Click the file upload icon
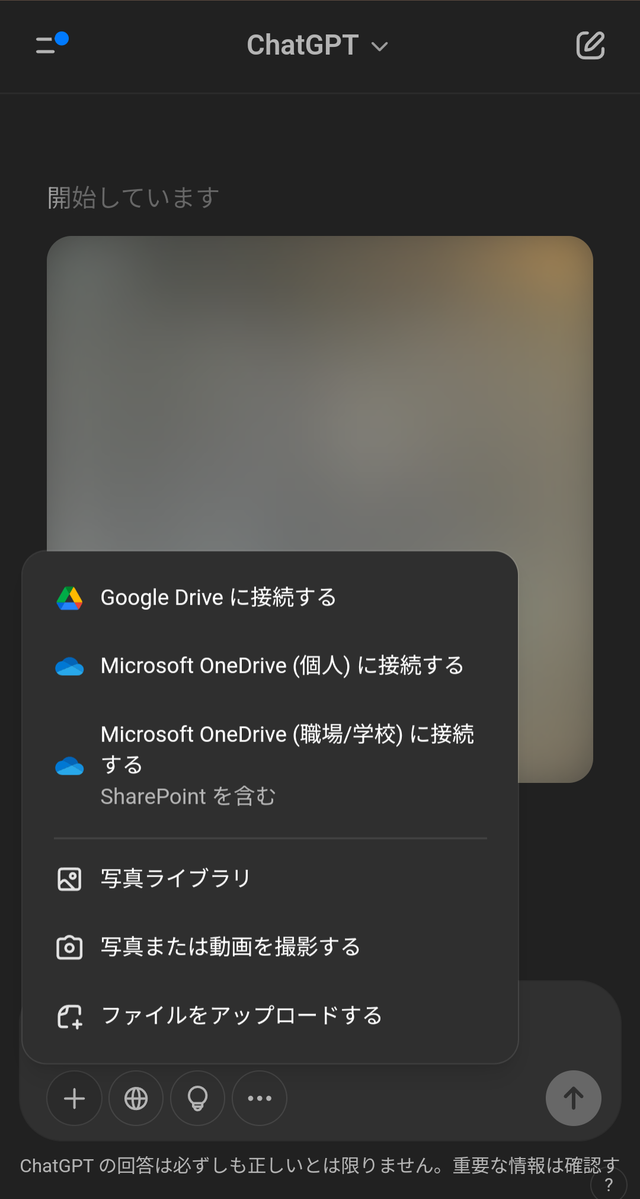Viewport: 640px width, 1199px height. [x=69, y=1017]
